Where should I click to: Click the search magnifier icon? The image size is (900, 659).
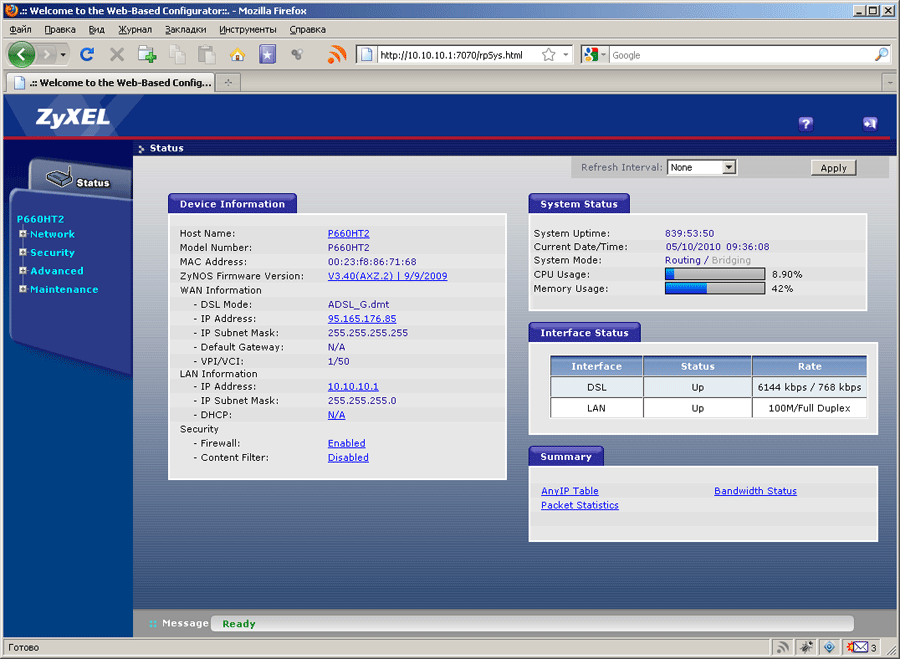pyautogui.click(x=881, y=55)
